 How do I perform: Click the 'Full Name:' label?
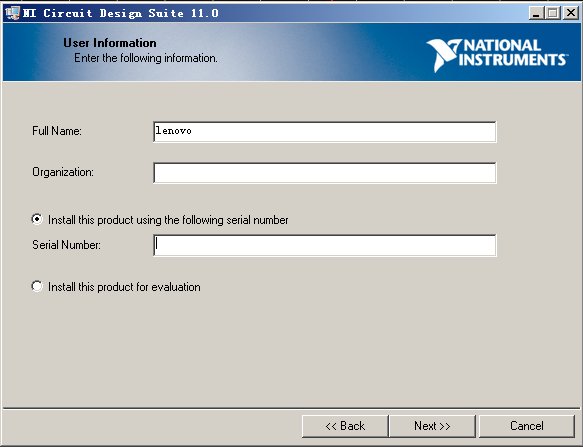(x=57, y=131)
